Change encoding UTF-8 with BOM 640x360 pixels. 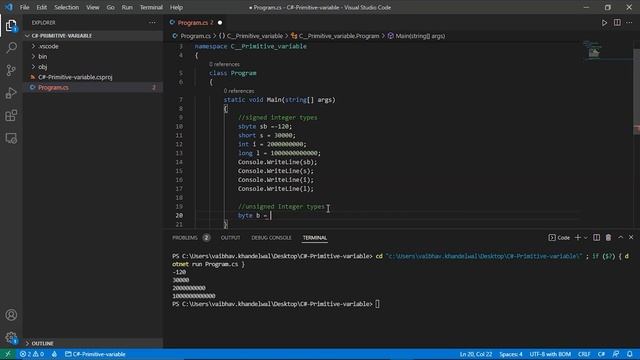click(550, 354)
